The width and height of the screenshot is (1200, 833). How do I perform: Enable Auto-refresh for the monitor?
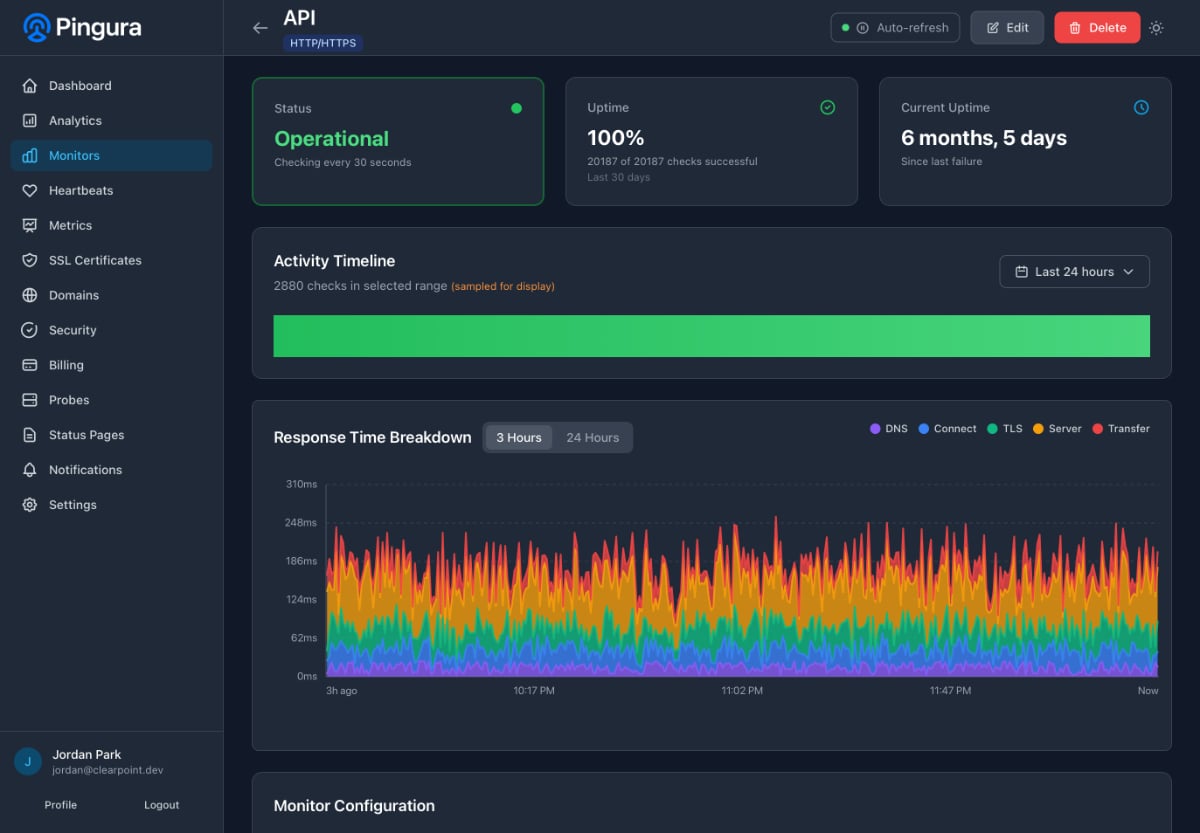tap(895, 27)
